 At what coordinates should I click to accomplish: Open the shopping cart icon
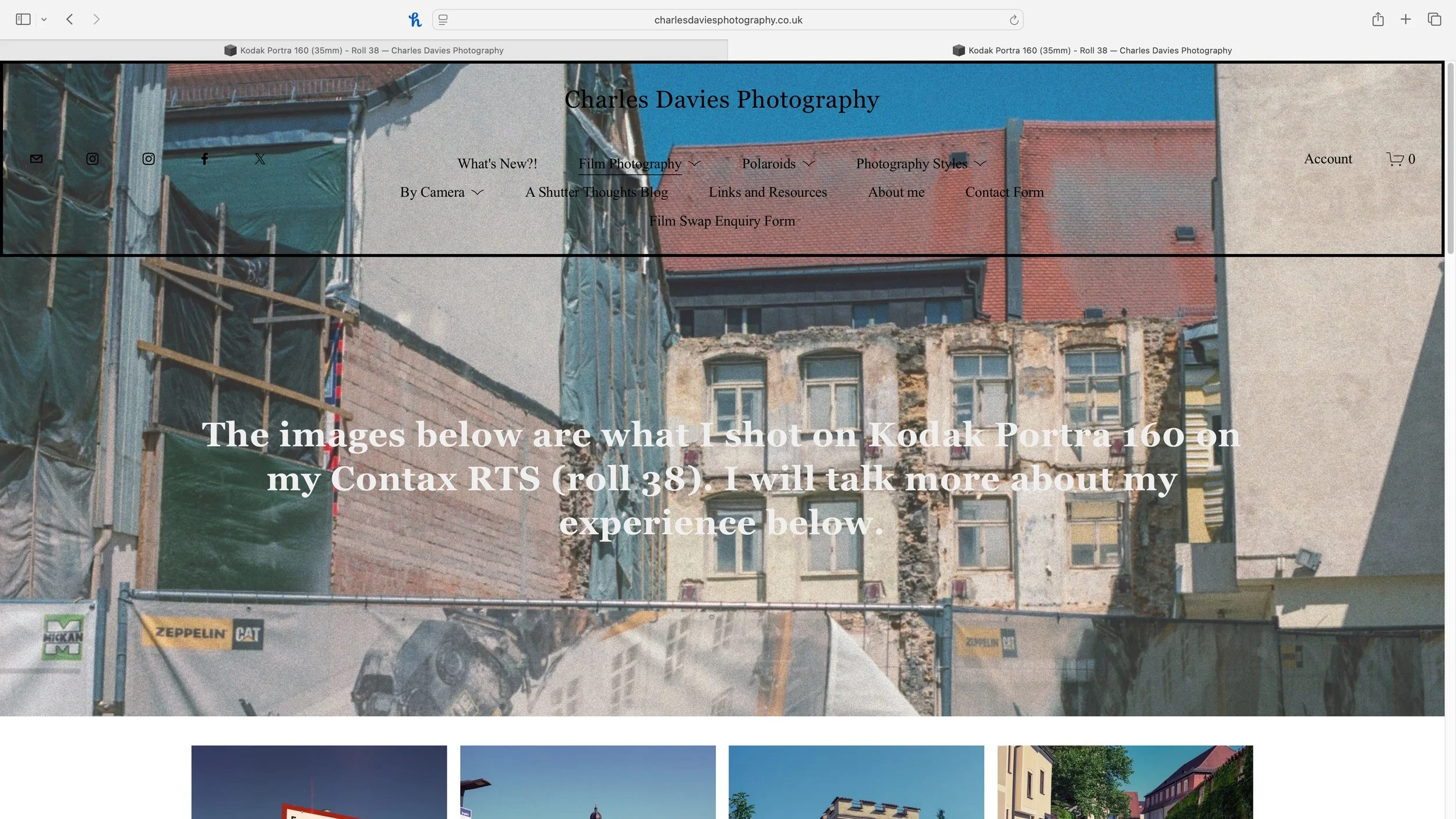(x=1395, y=159)
